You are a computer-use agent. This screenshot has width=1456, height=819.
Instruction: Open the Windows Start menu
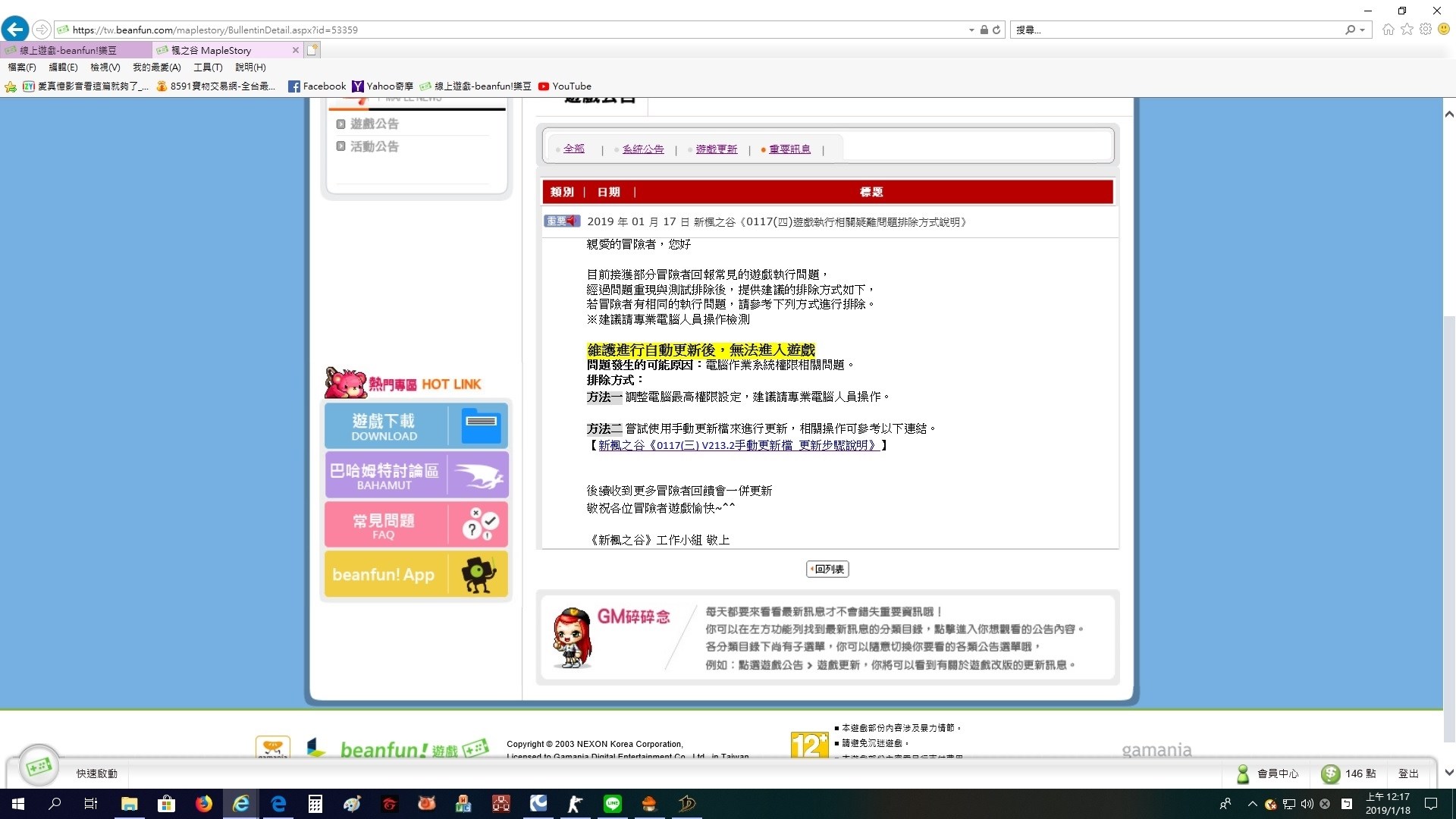tap(18, 804)
